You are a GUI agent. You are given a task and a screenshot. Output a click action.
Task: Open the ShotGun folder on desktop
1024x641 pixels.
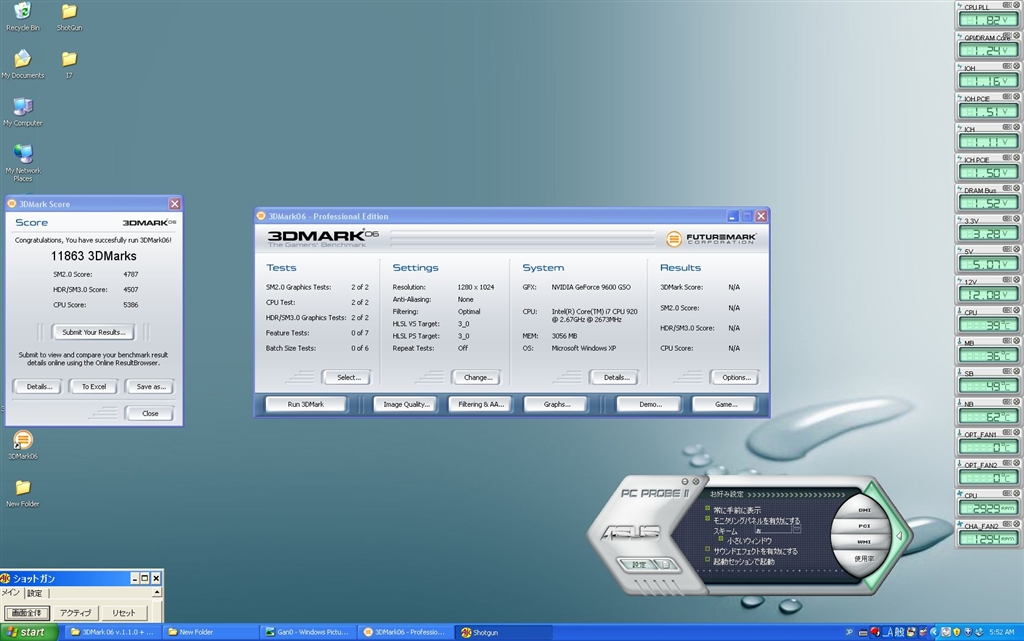(x=69, y=13)
